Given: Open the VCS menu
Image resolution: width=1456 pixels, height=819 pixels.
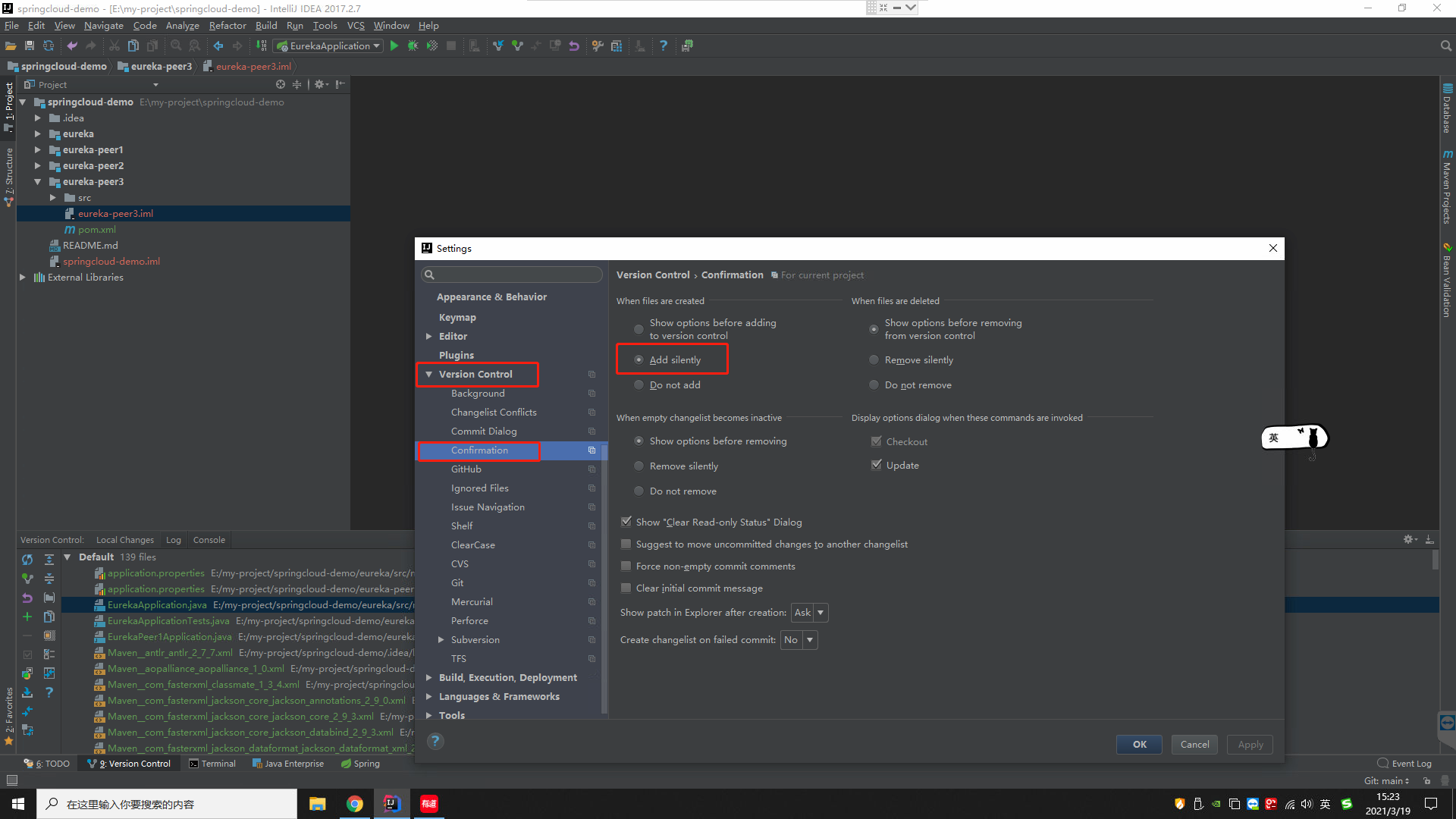Looking at the screenshot, I should point(356,25).
